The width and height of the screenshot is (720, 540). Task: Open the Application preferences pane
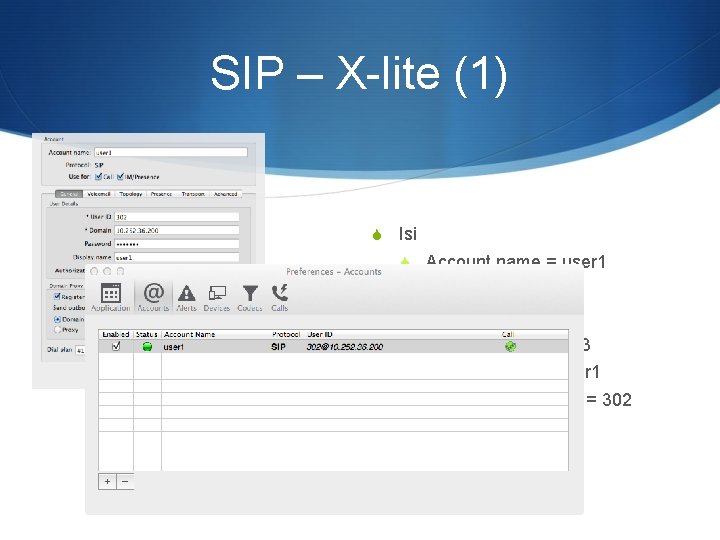[111, 298]
